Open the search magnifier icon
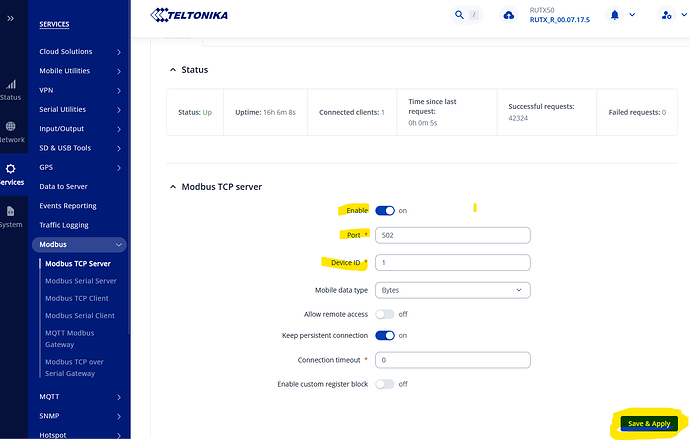The width and height of the screenshot is (690, 440). (459, 15)
